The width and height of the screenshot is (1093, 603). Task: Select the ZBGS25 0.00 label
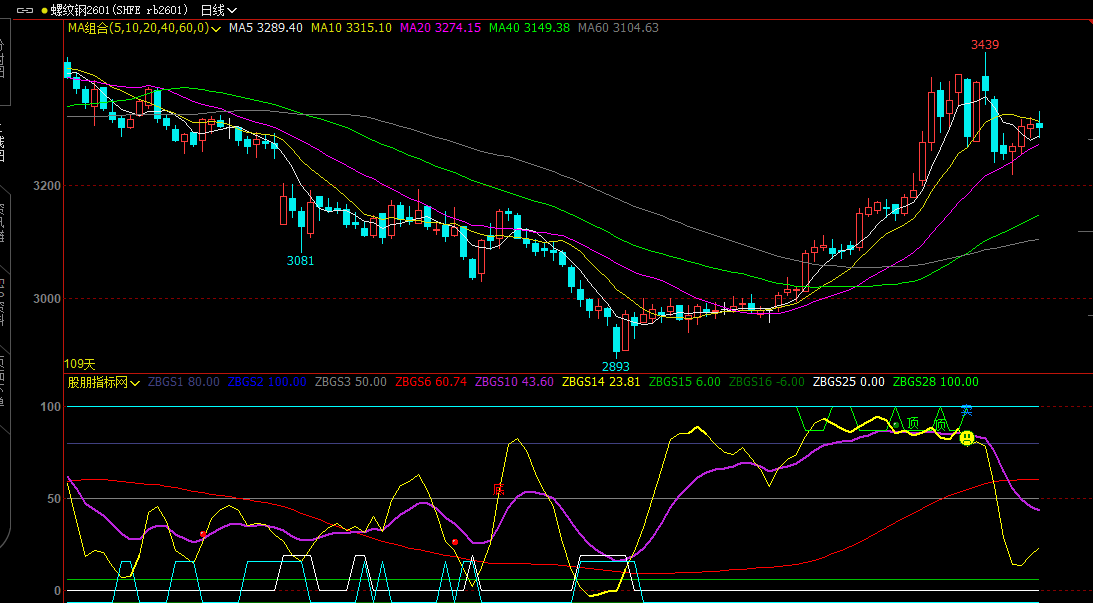[849, 382]
